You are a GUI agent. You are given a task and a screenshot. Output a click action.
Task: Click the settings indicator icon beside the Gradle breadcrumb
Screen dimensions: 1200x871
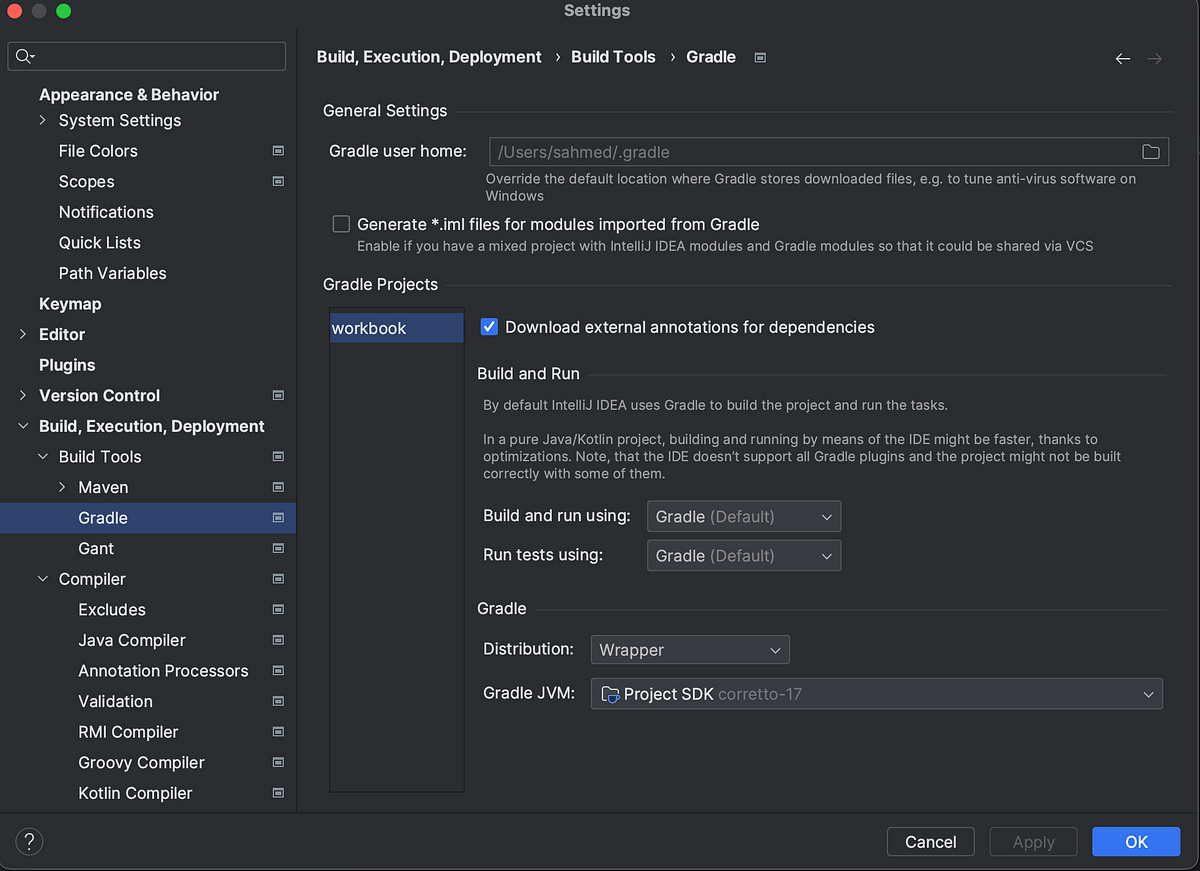[x=759, y=57]
